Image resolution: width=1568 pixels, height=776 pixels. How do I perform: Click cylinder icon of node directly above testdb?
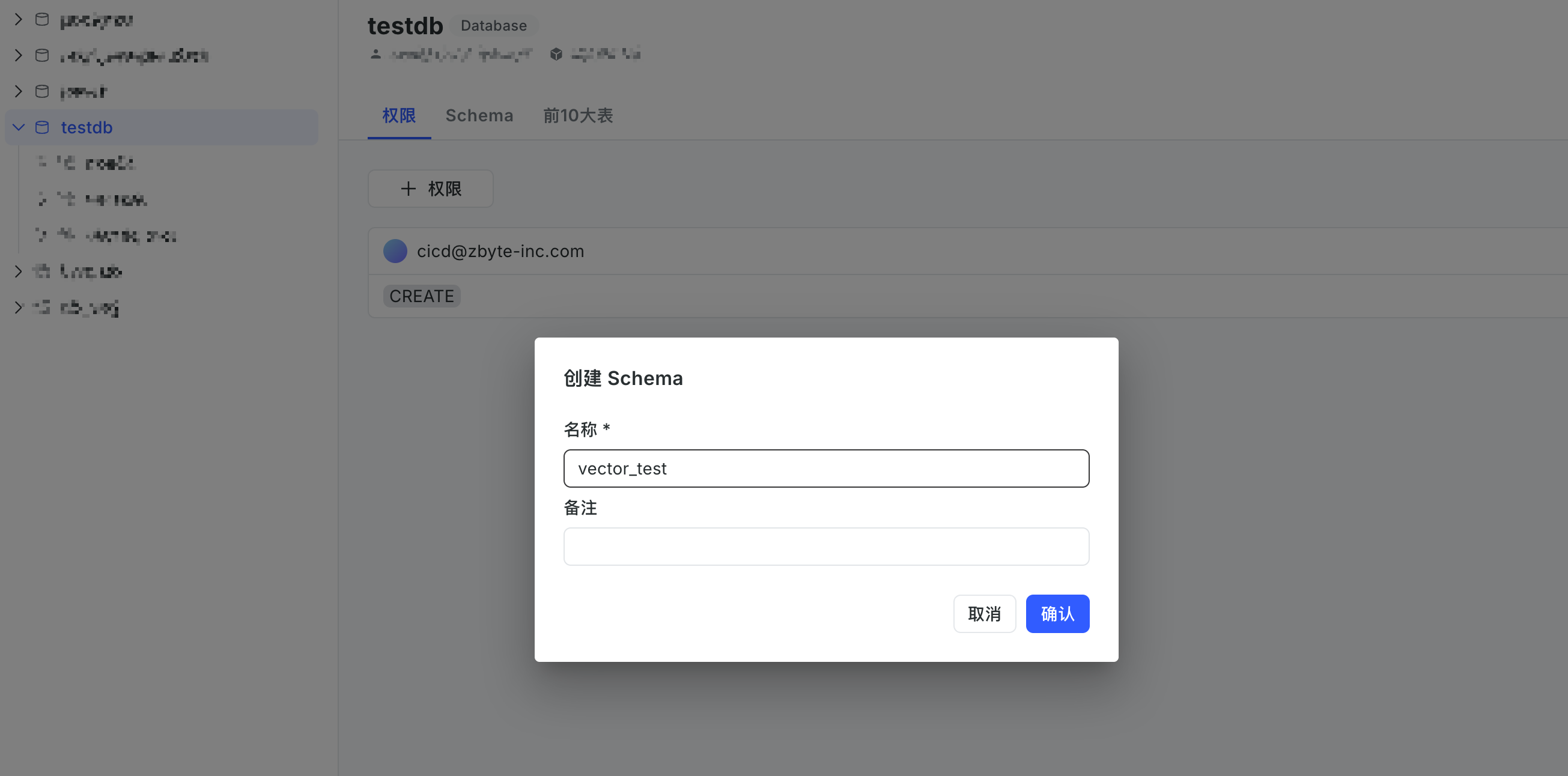(42, 91)
